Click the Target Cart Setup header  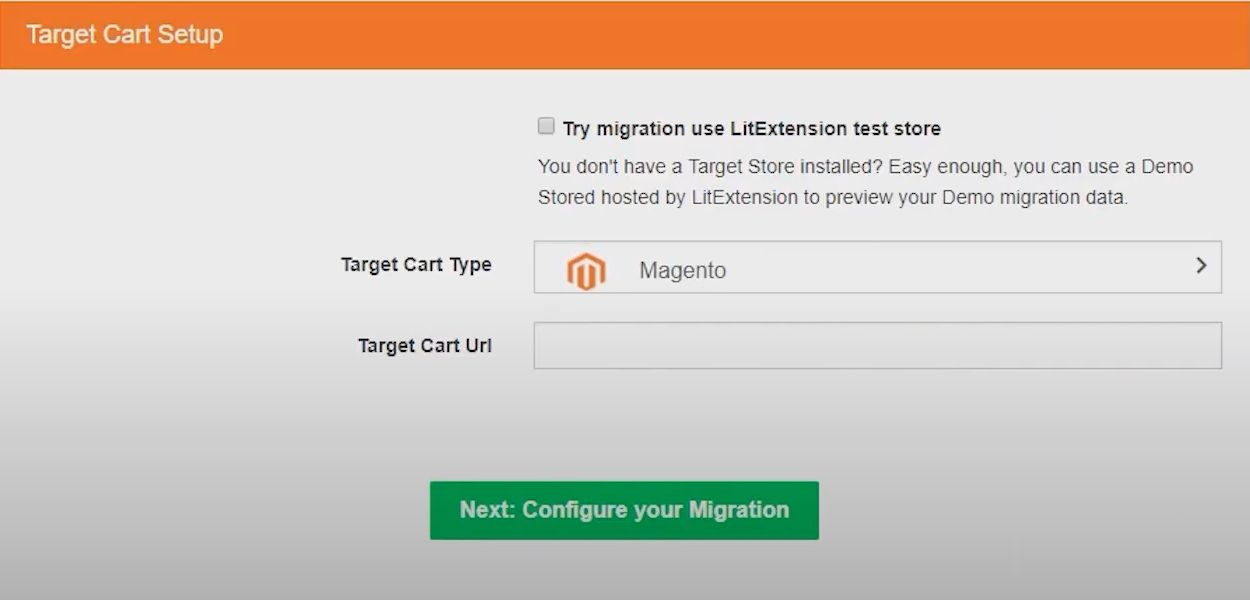click(x=124, y=33)
